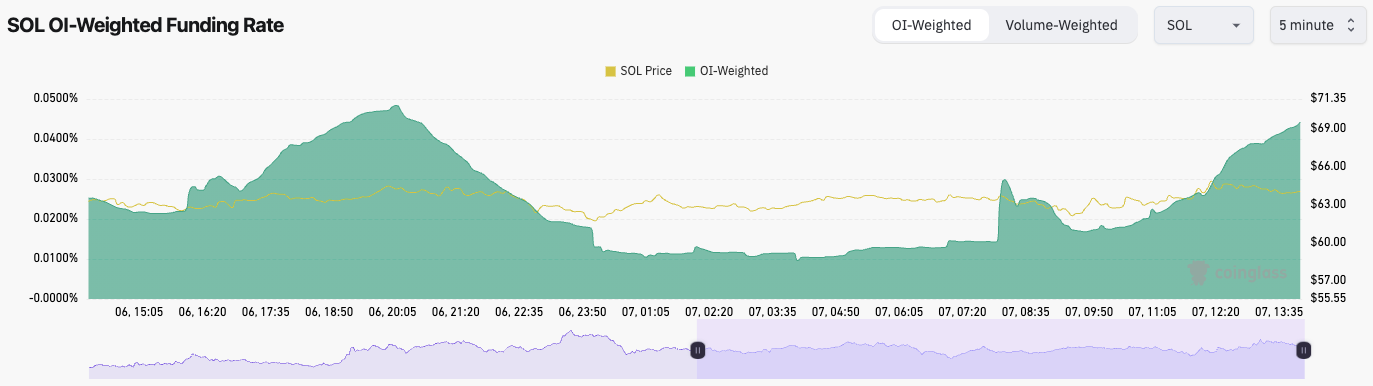1373x386 pixels.
Task: Switch to Volume-Weighted tab
Action: point(1061,25)
